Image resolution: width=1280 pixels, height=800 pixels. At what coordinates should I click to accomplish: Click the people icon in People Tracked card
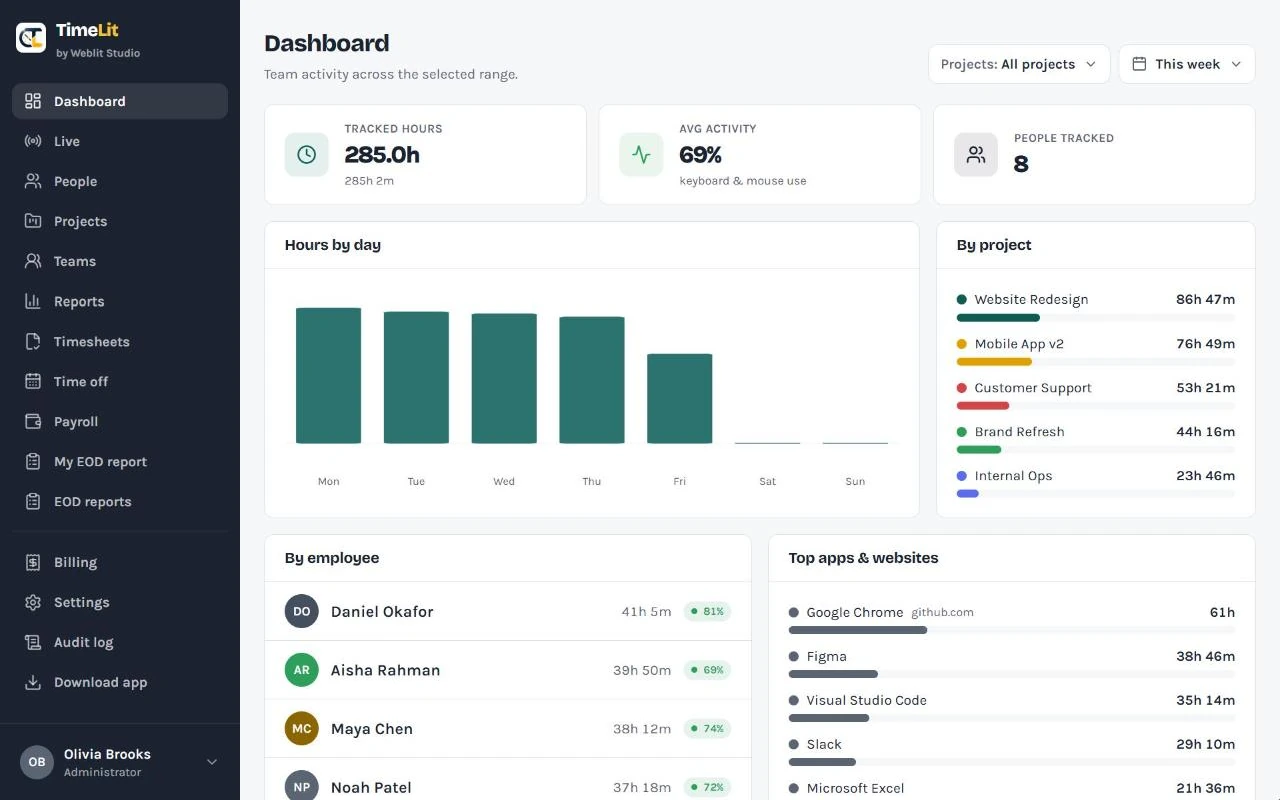click(976, 155)
